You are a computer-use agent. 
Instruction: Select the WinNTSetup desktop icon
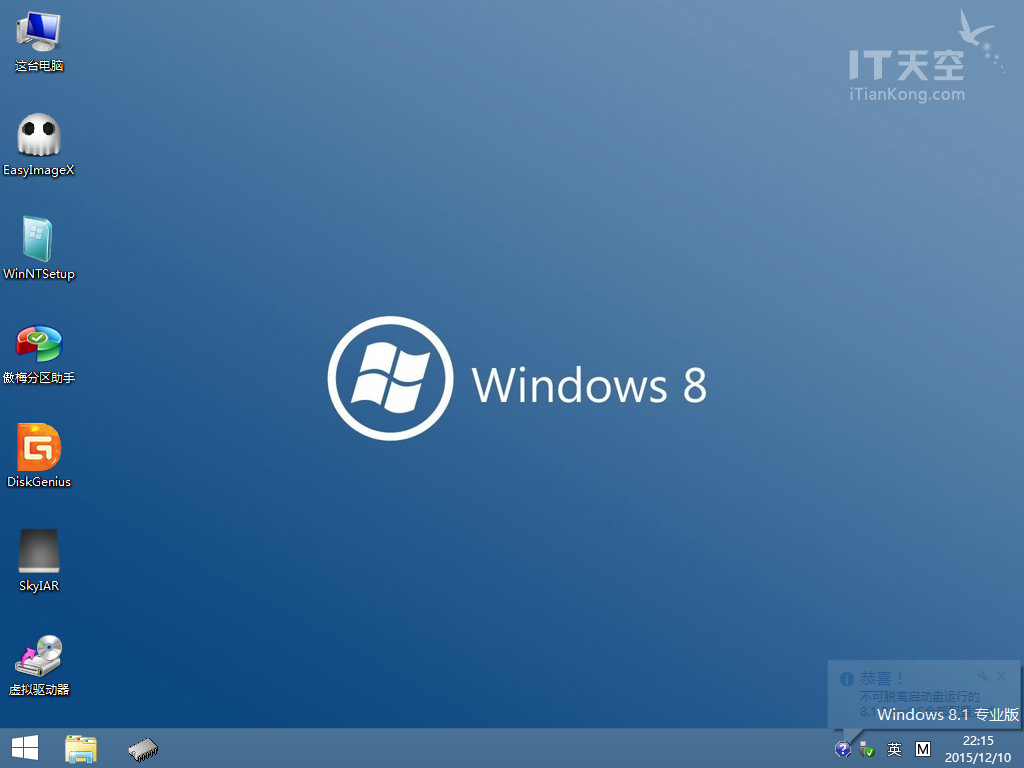39,248
